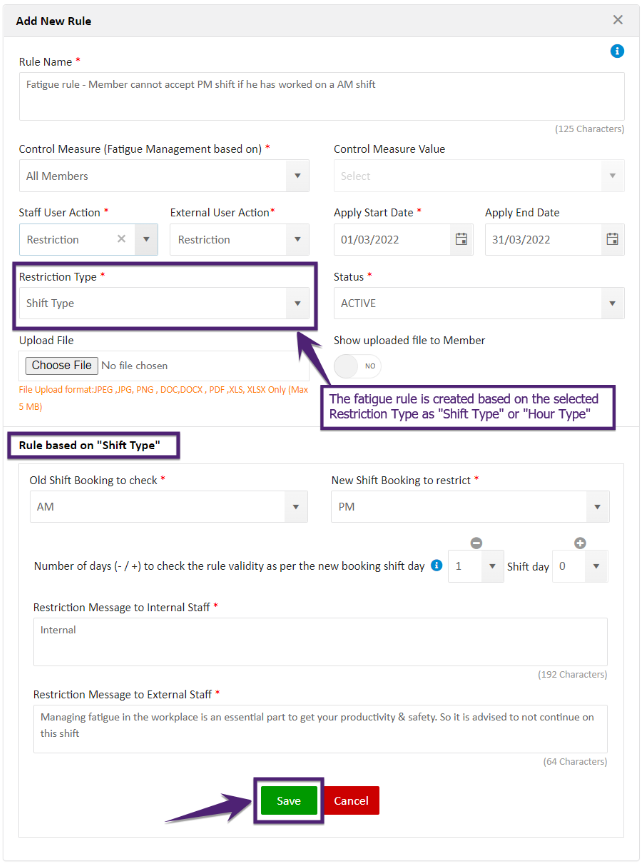
Task: Click the '(64 Characters)' counter text
Action: point(575,761)
